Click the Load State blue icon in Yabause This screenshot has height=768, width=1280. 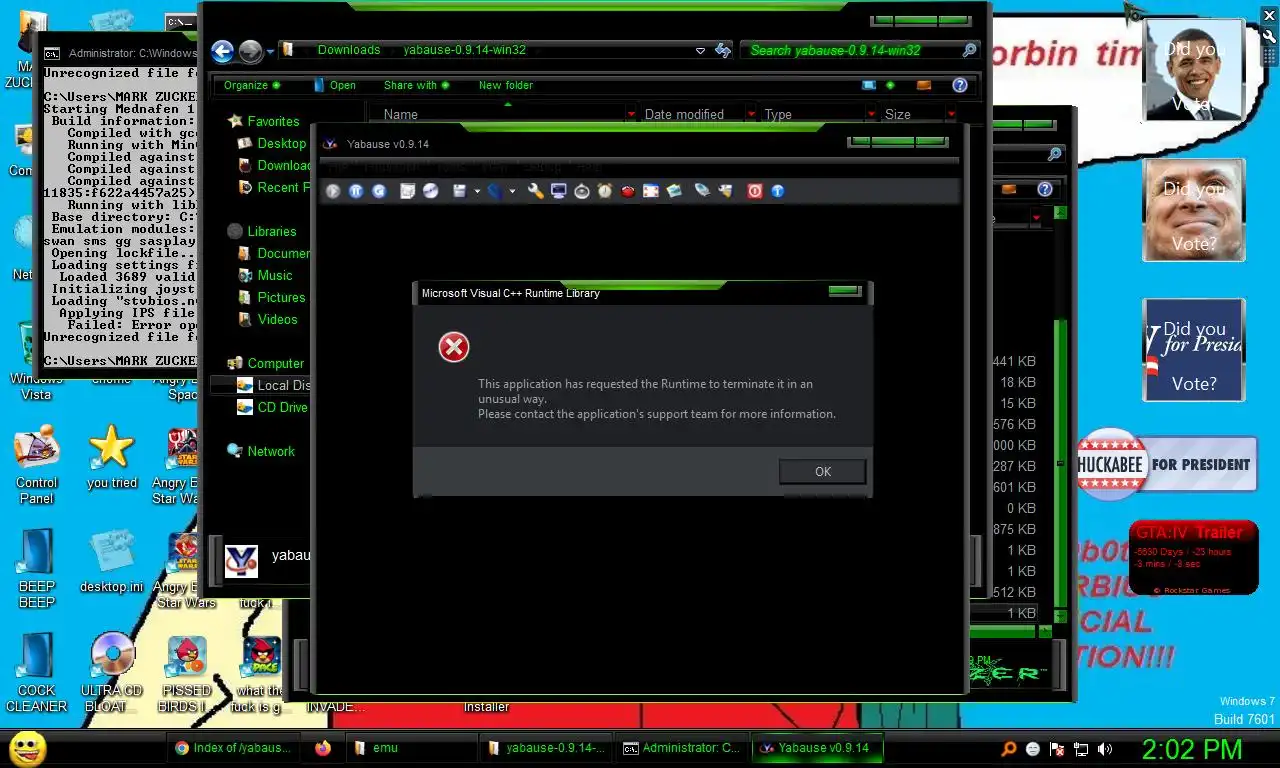pos(495,191)
